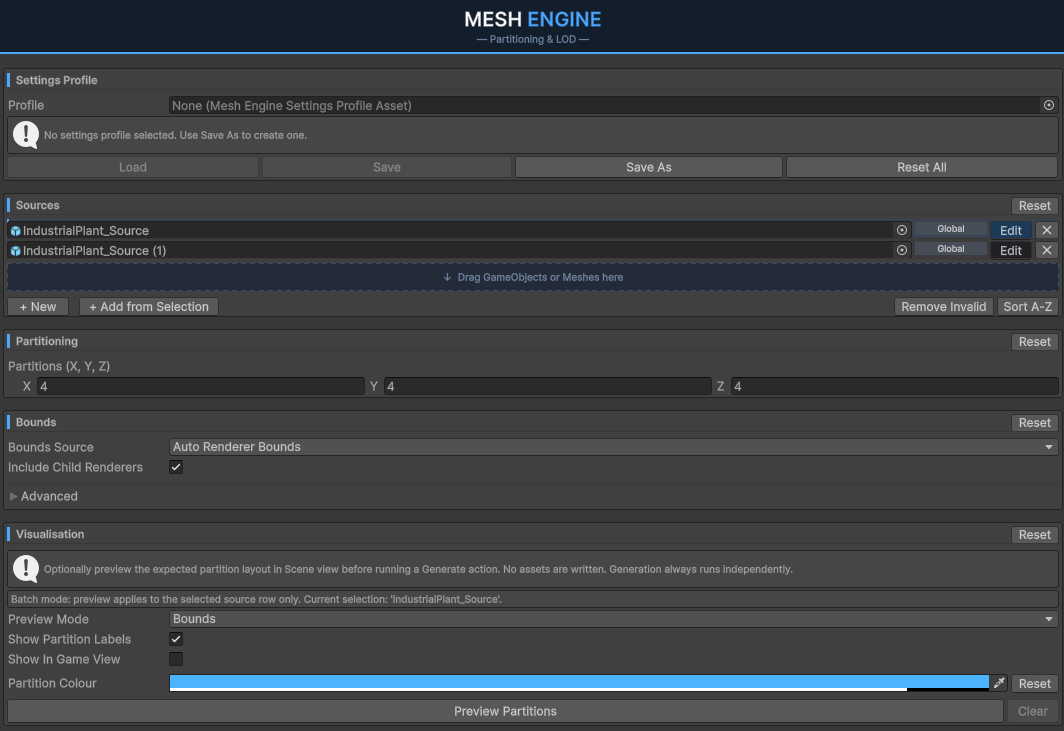Open the object picker for the Profile field
Image resolution: width=1064 pixels, height=731 pixels.
coord(1048,105)
